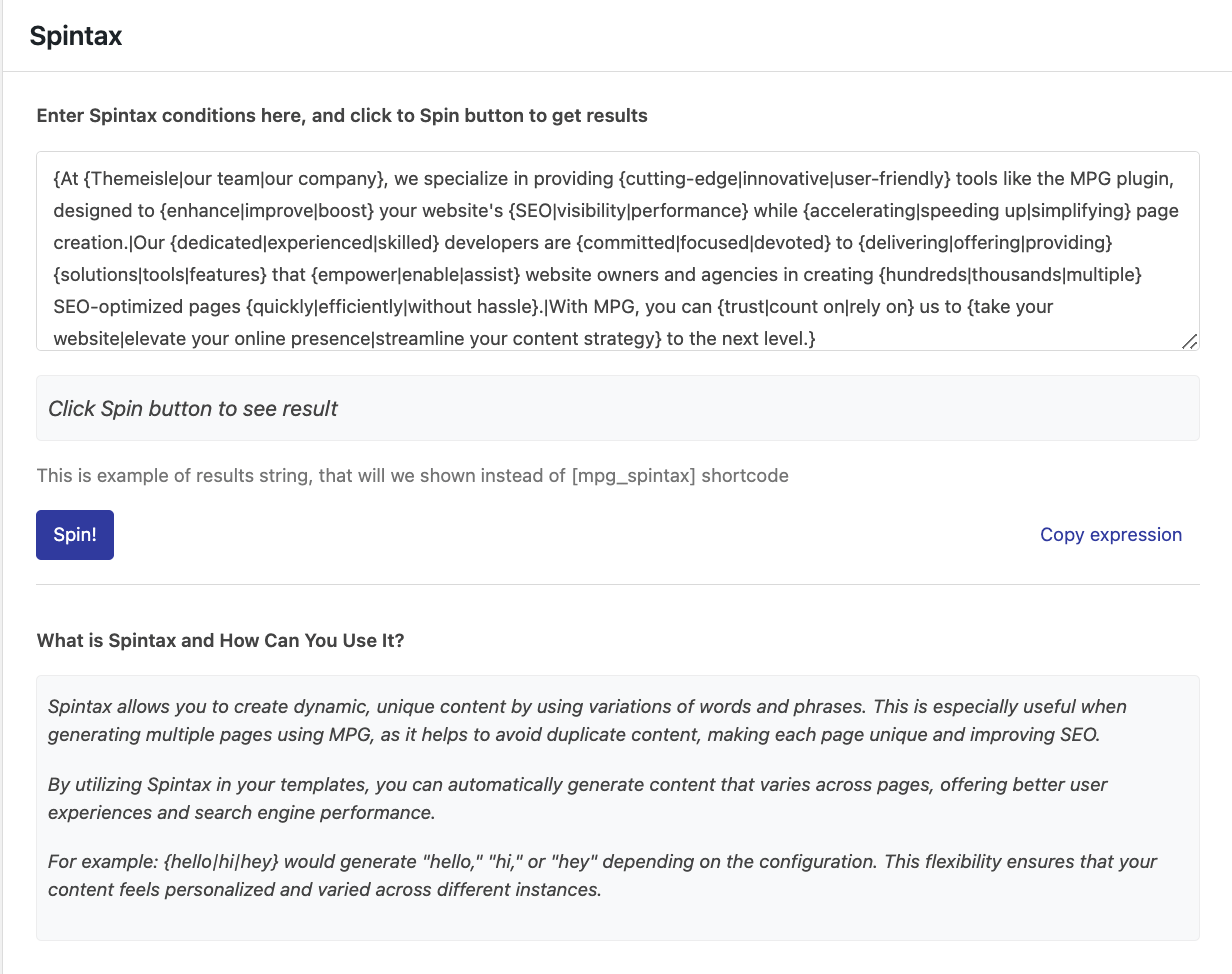Click the 'Click Spin button to see result' box
Image resolution: width=1232 pixels, height=974 pixels.
(x=617, y=408)
